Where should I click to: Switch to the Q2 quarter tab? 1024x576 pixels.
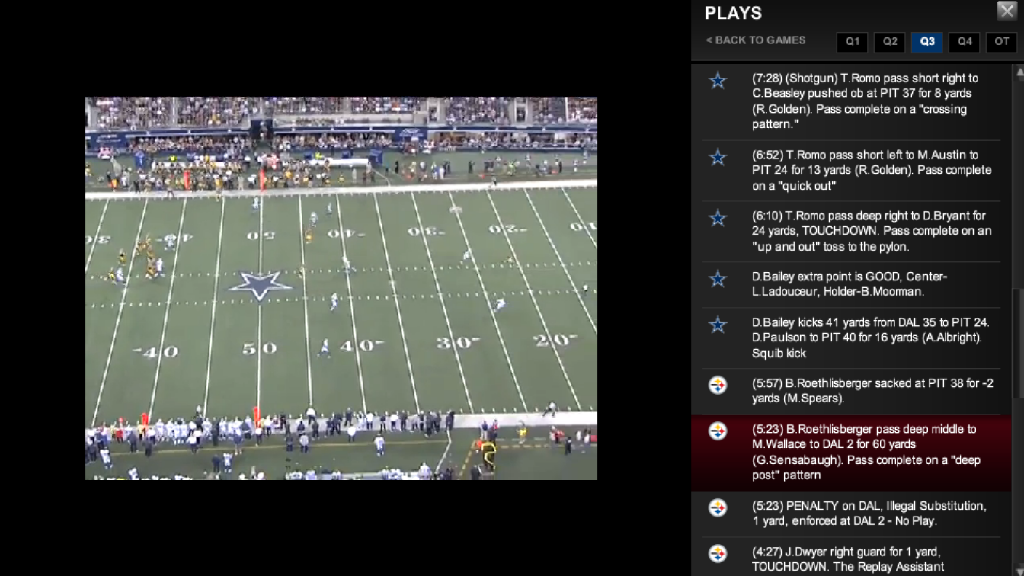tap(889, 42)
